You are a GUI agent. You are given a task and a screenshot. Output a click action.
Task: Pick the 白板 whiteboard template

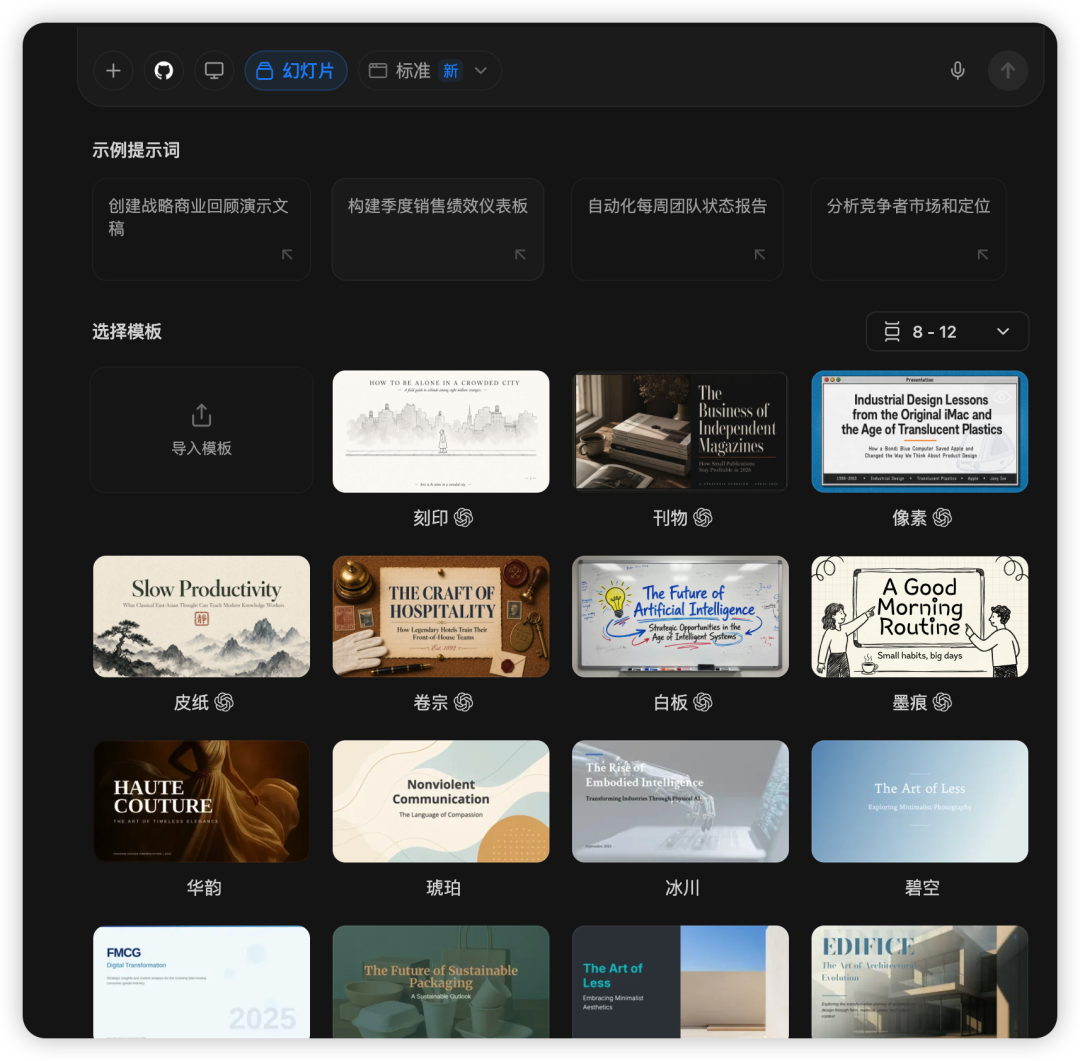[681, 617]
